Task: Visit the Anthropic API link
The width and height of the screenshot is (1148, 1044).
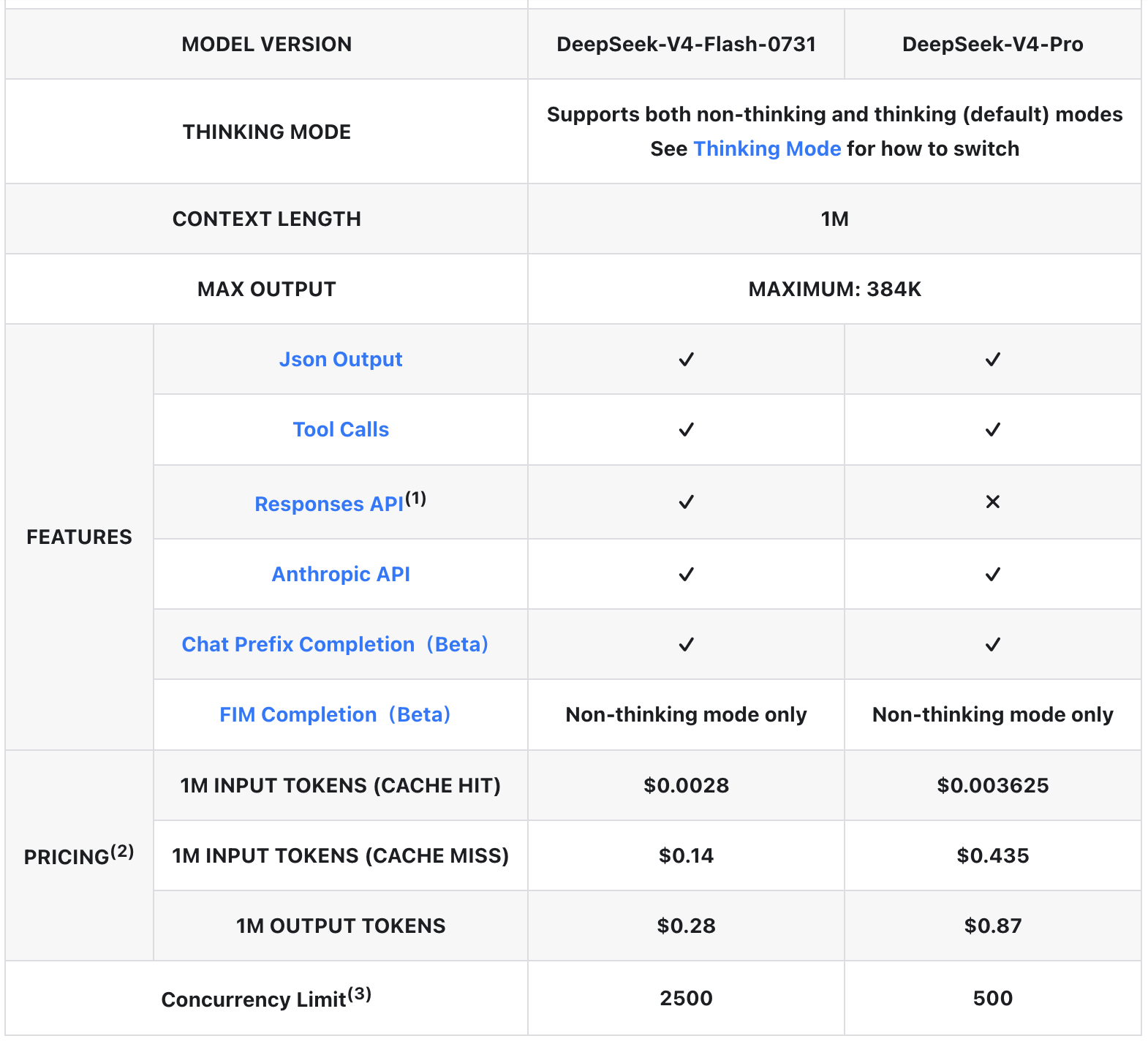Action: 341,574
